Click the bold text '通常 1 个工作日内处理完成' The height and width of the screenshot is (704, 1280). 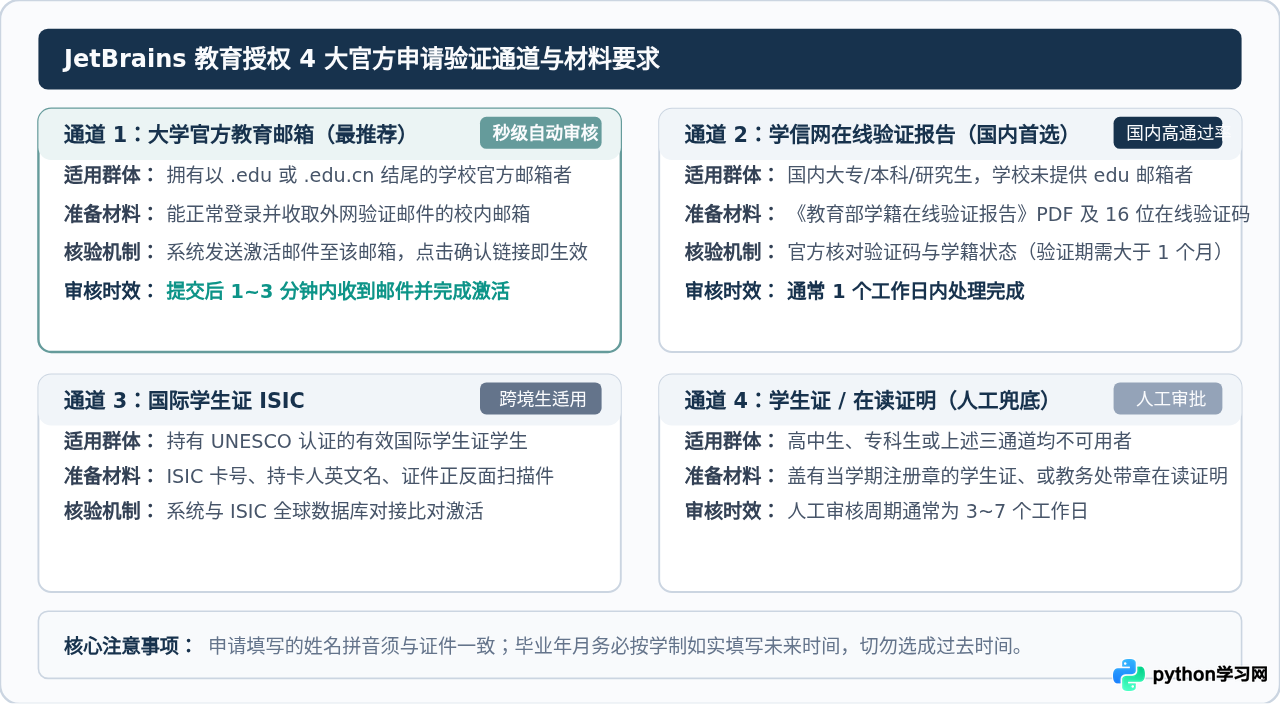pyautogui.click(x=906, y=291)
